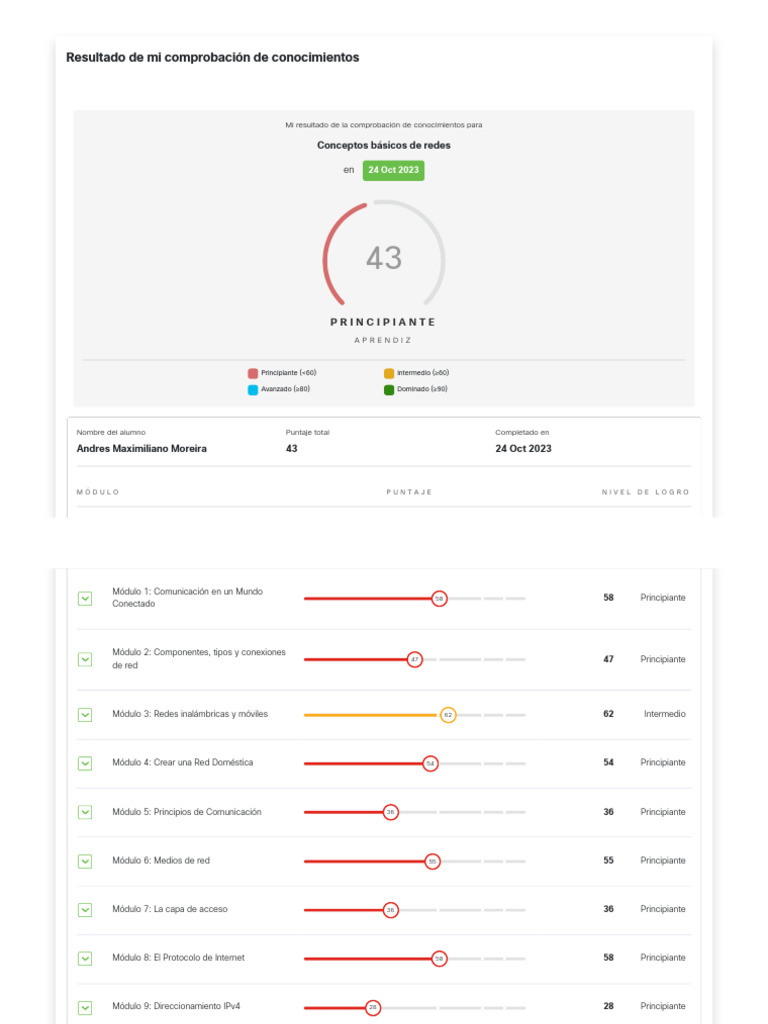
Task: Expand Módulo 8 El Protocolo de Internet
Action: 85,958
